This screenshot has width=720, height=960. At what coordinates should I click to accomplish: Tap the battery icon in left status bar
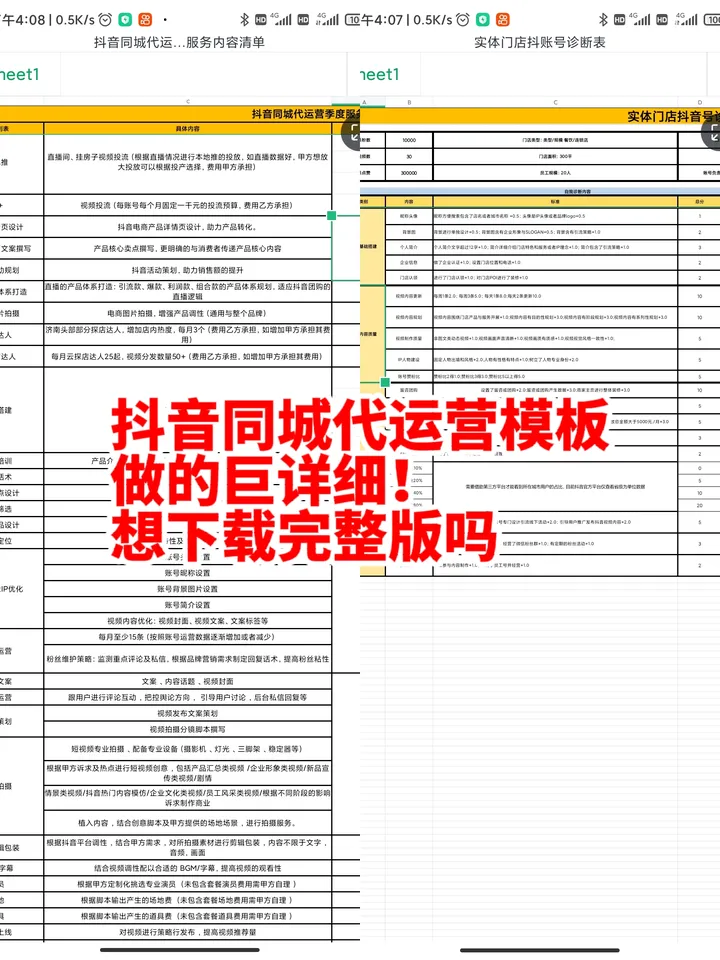(x=353, y=20)
